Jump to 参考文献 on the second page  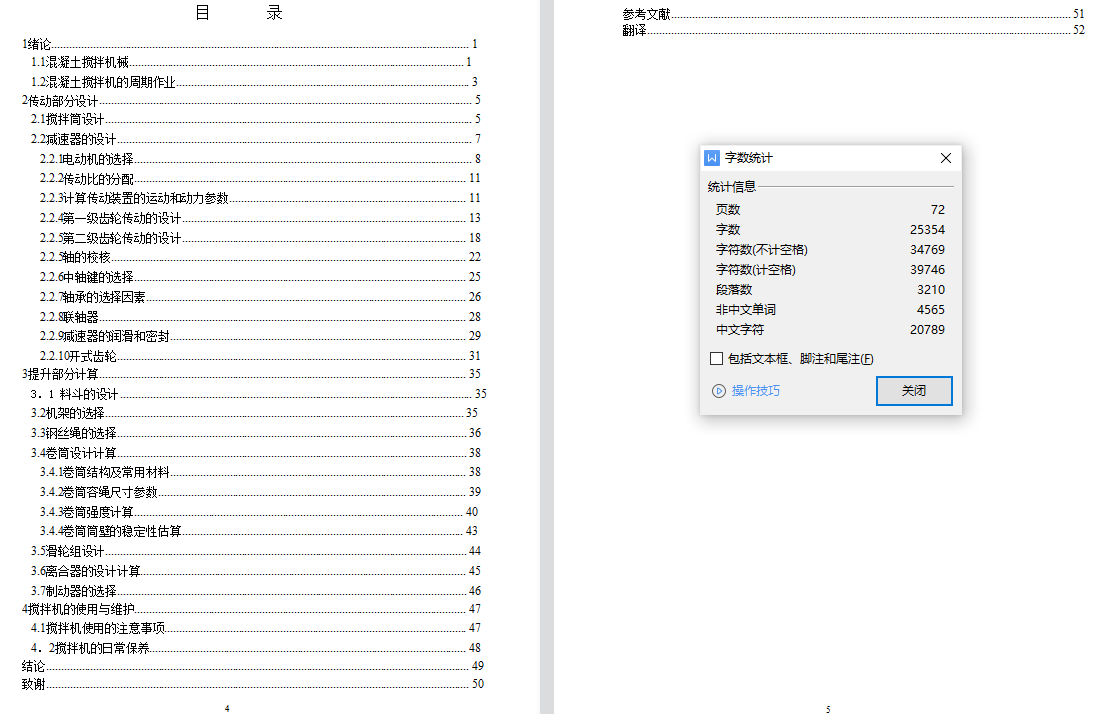646,14
